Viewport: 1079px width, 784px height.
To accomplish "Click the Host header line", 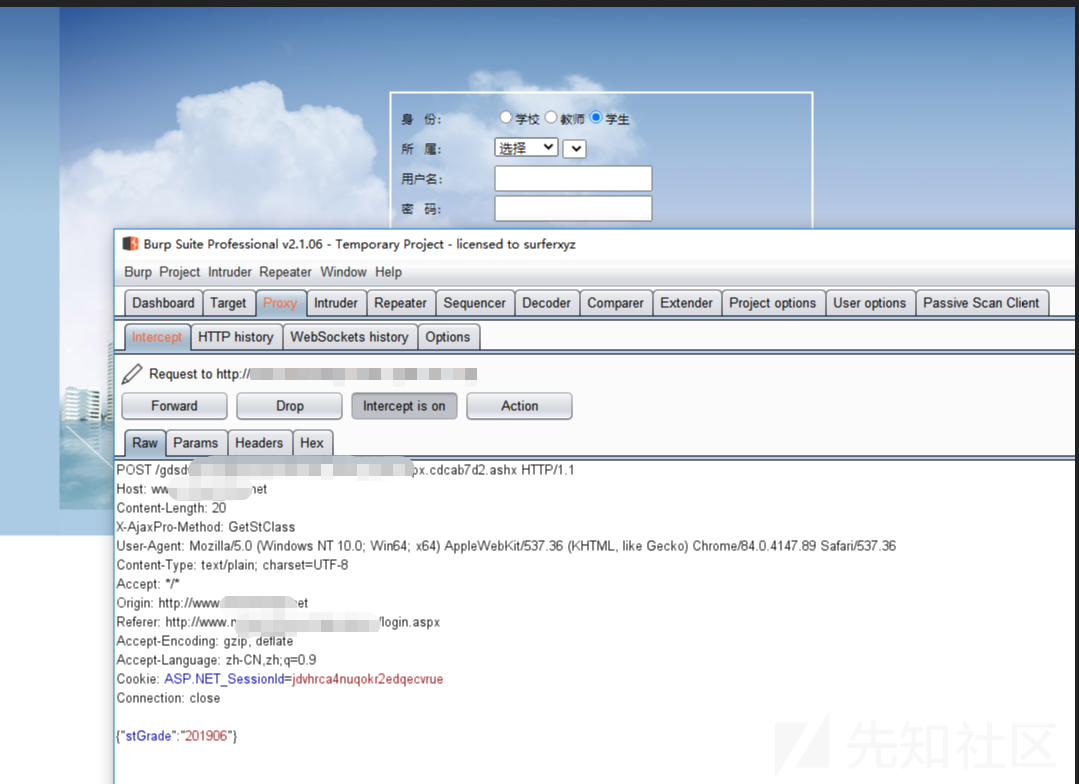I will click(191, 489).
